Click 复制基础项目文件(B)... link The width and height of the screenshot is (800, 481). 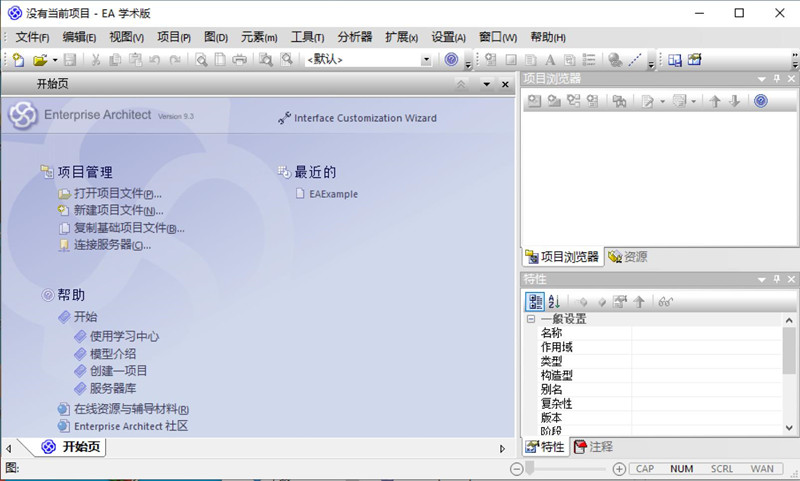pyautogui.click(x=129, y=228)
